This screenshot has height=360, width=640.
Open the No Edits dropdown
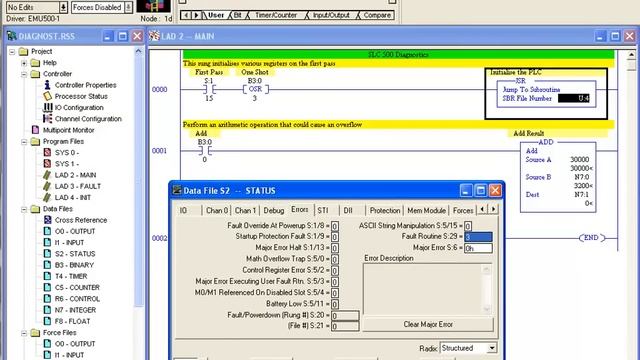(63, 7)
